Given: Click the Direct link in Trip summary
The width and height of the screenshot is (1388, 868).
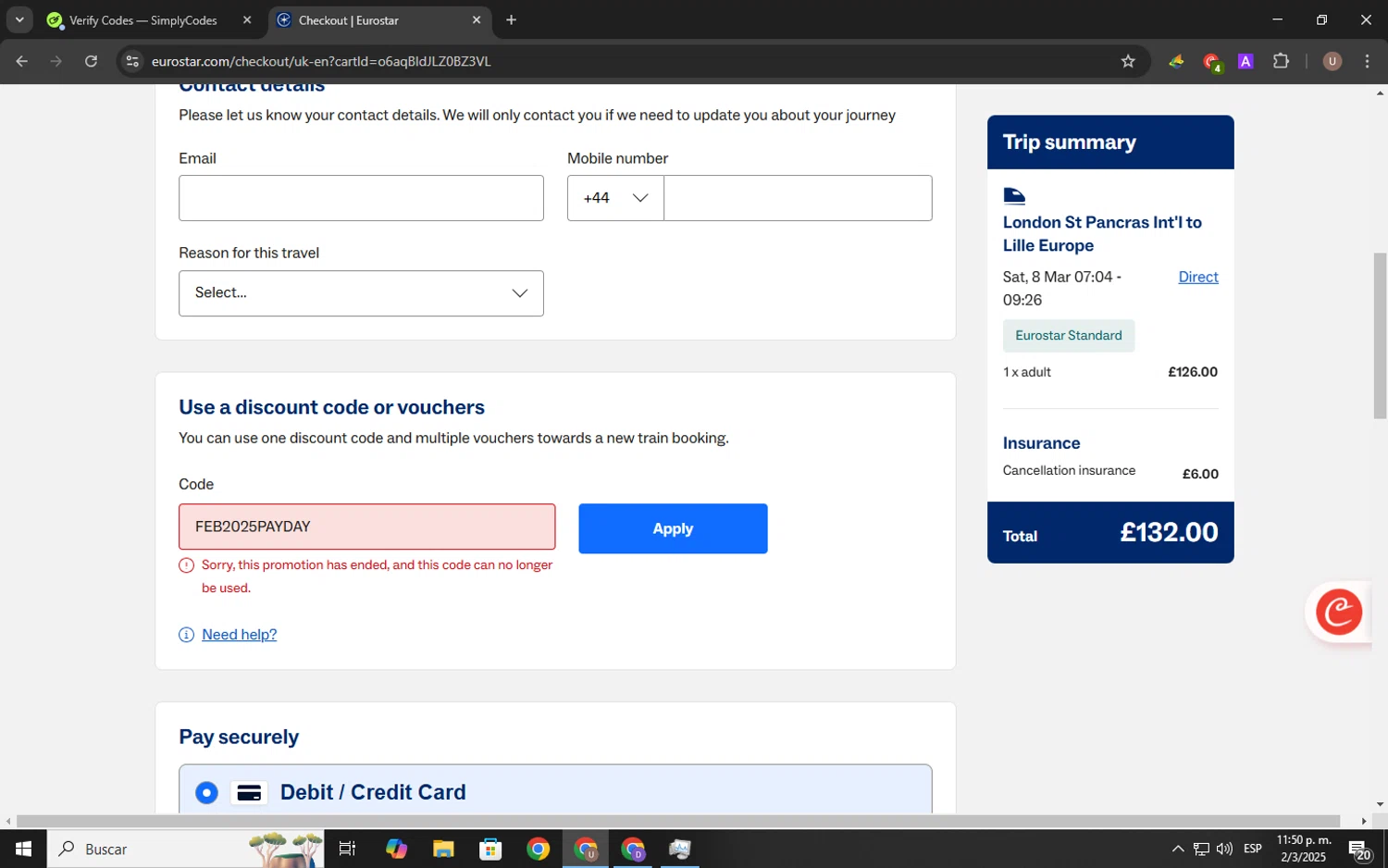Looking at the screenshot, I should click(x=1198, y=277).
